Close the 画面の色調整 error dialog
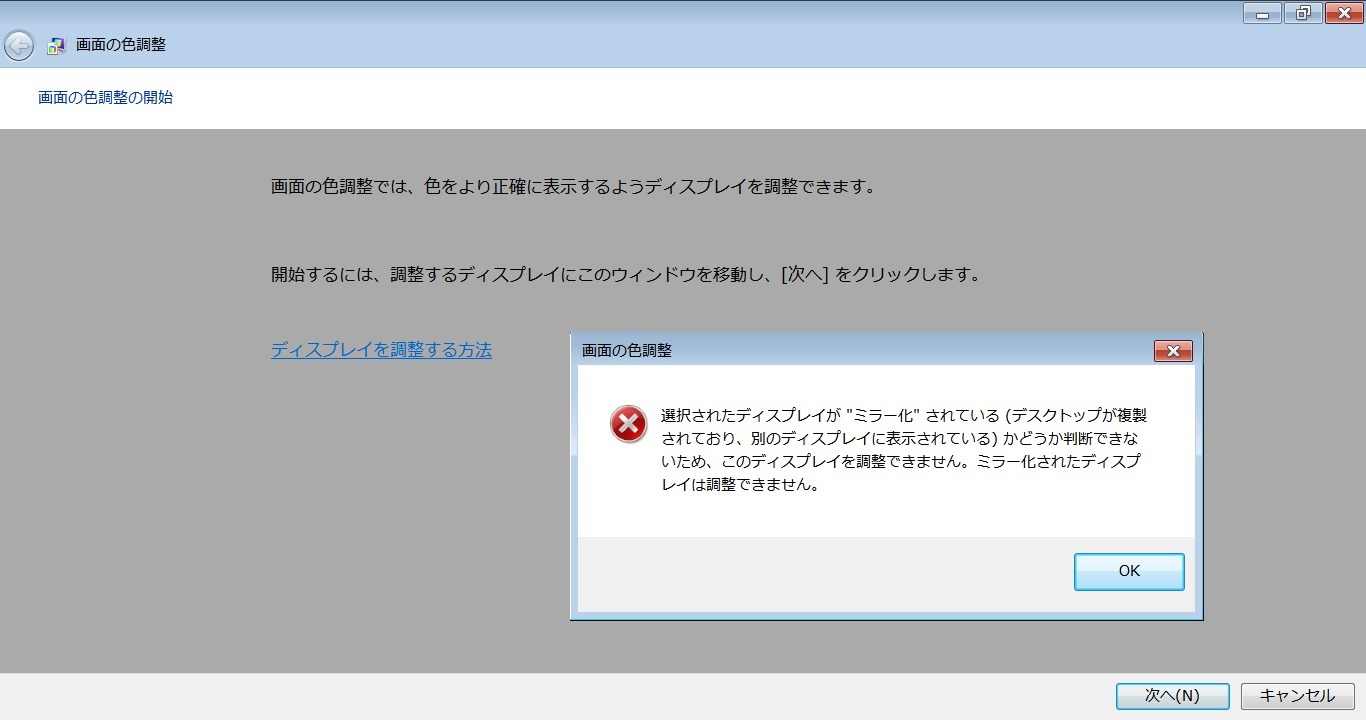 coord(1173,351)
